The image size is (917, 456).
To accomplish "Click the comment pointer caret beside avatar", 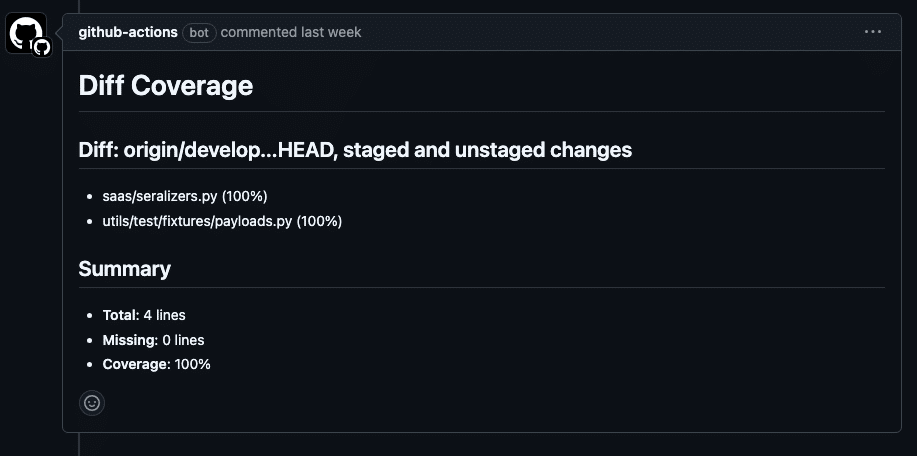I will coord(58,32).
